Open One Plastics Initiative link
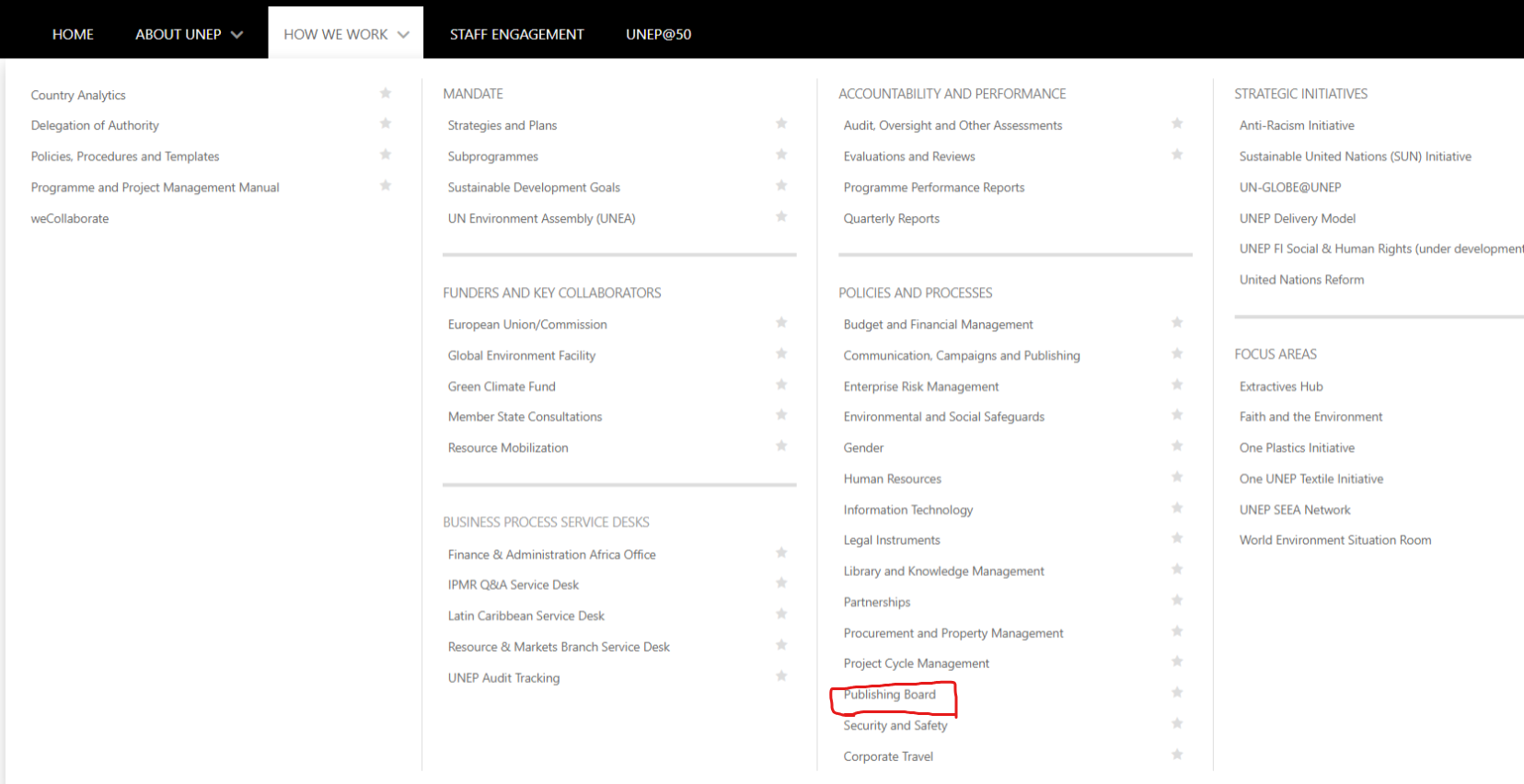 pos(1297,448)
